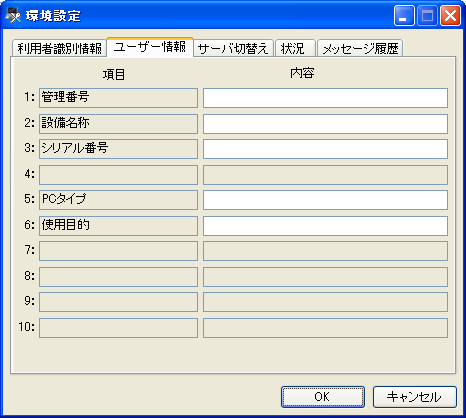Click the キャンセル button
This screenshot has height=418, width=466.
click(415, 397)
